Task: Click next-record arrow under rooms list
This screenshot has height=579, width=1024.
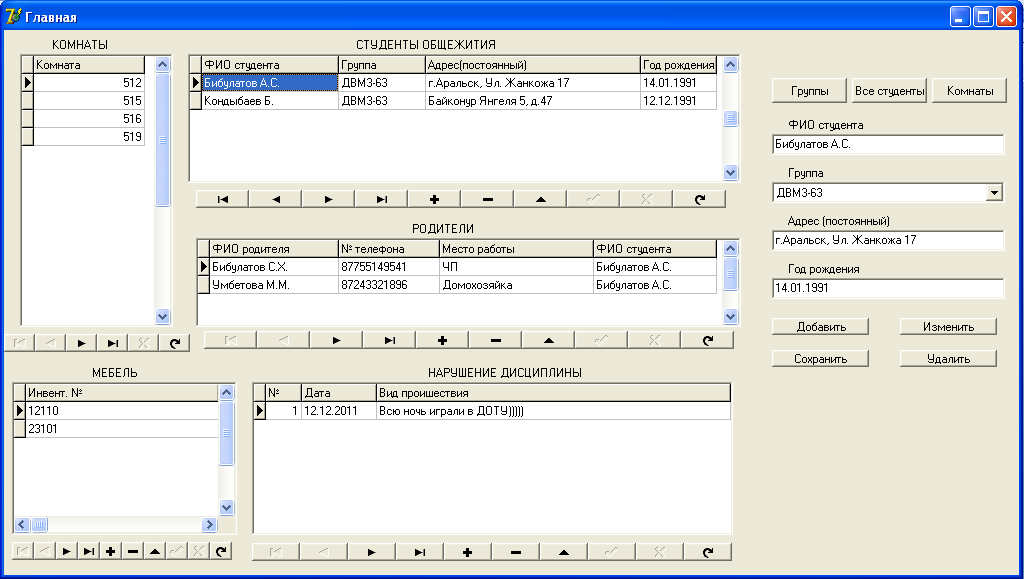Action: click(x=82, y=343)
